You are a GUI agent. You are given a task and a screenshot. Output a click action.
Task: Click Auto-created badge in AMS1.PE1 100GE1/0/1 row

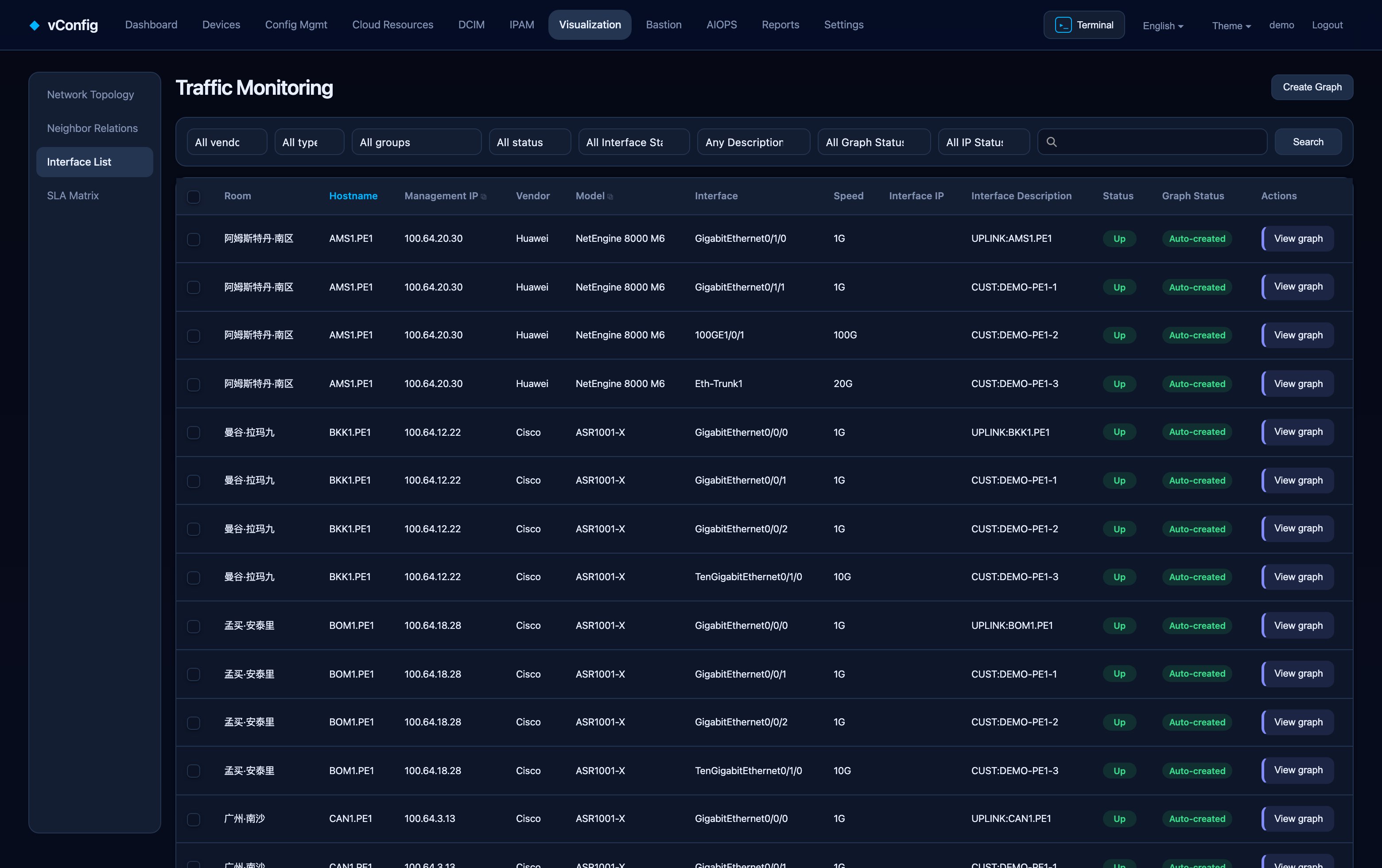[1196, 336]
